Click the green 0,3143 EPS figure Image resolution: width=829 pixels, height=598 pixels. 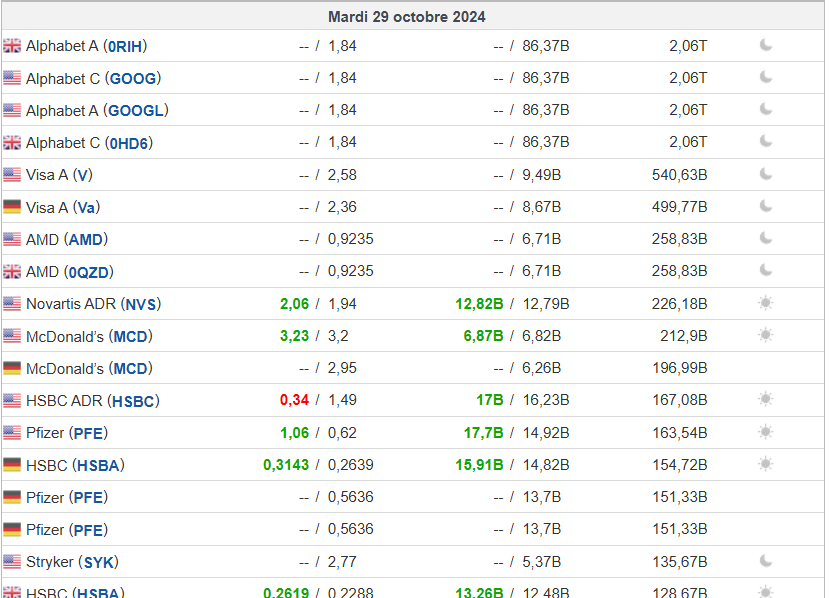(x=286, y=465)
